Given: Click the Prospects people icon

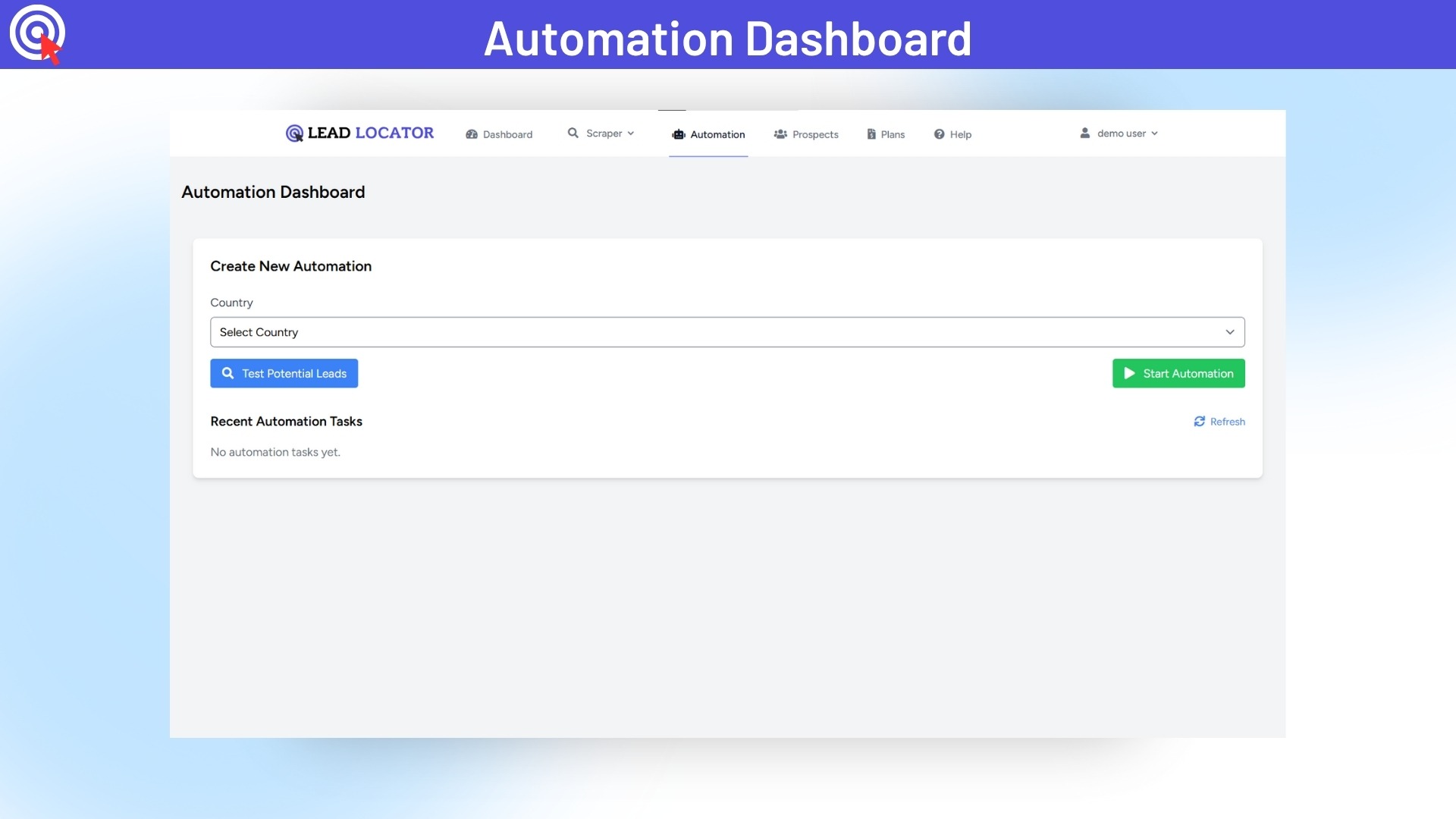Looking at the screenshot, I should (x=780, y=134).
